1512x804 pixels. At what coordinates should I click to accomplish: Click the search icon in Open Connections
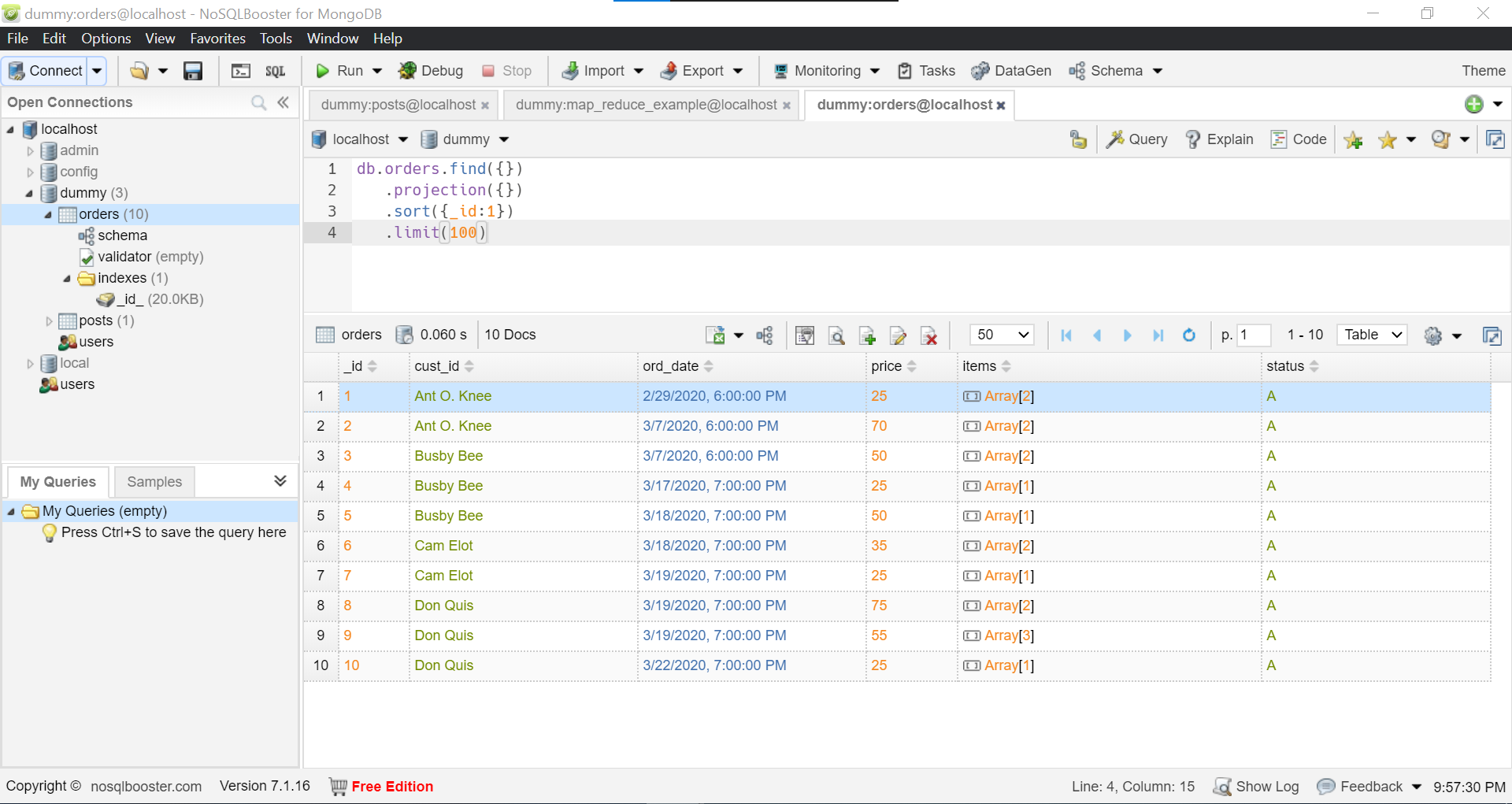pyautogui.click(x=258, y=102)
